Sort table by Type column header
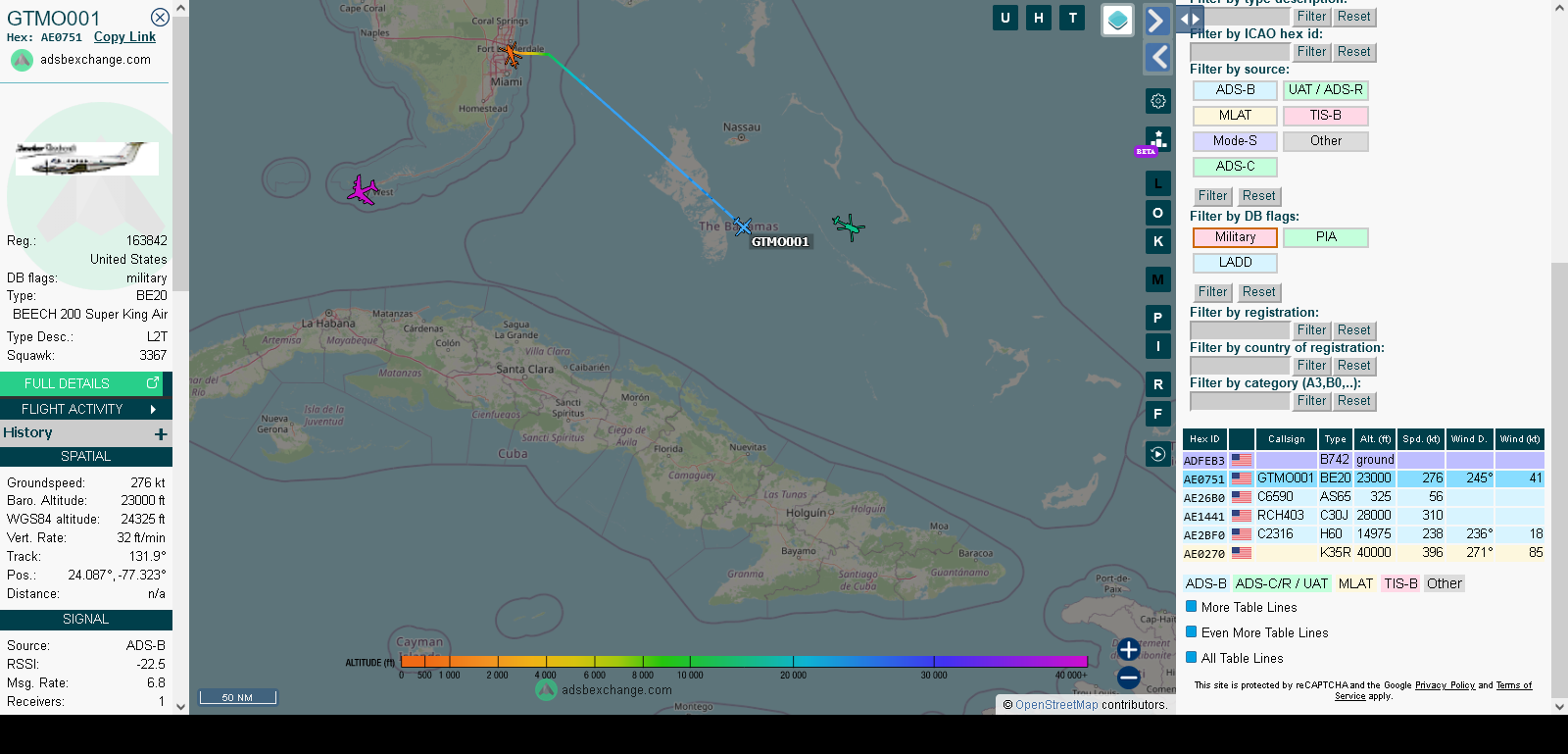This screenshot has width=1568, height=754. 1335,439
